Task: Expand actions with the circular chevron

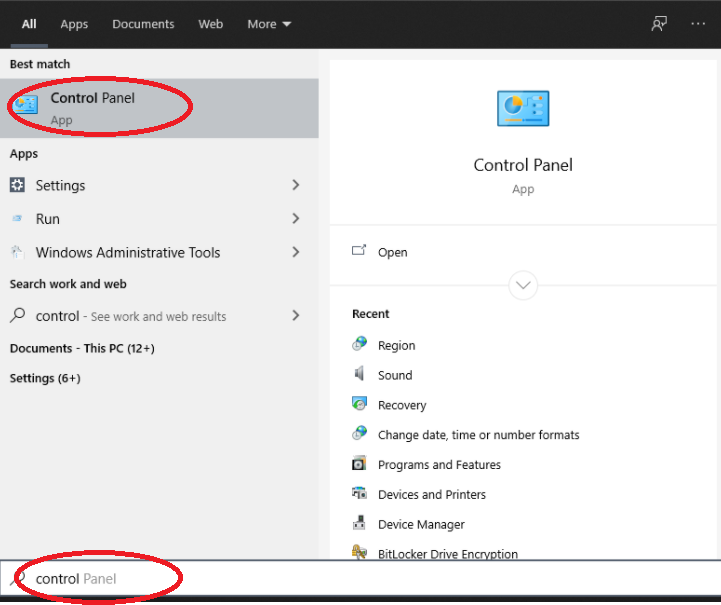Action: [523, 285]
